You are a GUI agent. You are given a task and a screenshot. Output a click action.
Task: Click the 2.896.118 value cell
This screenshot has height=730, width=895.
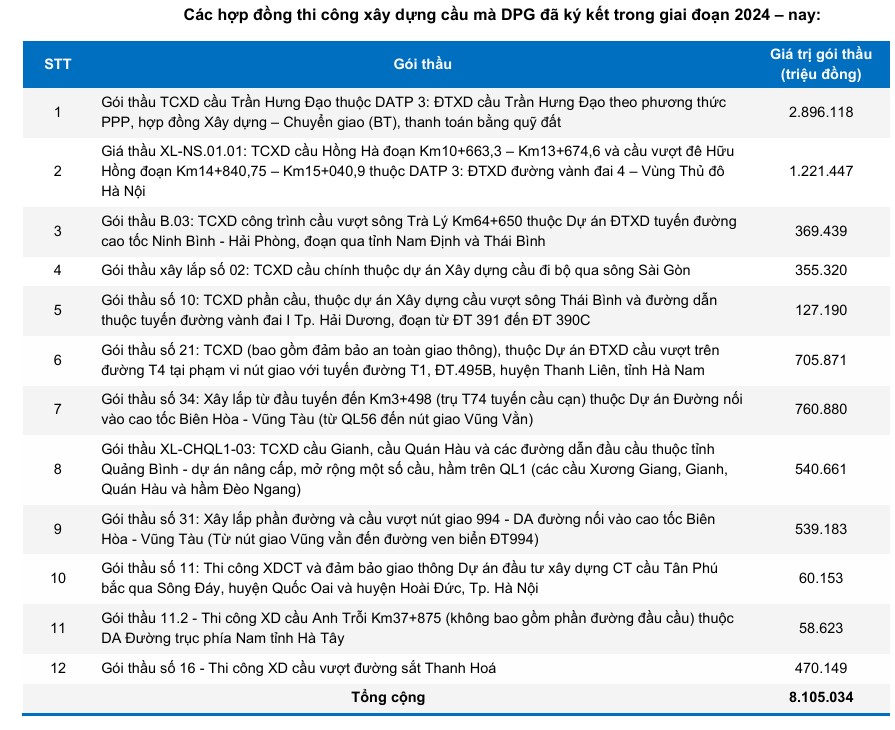tap(820, 112)
